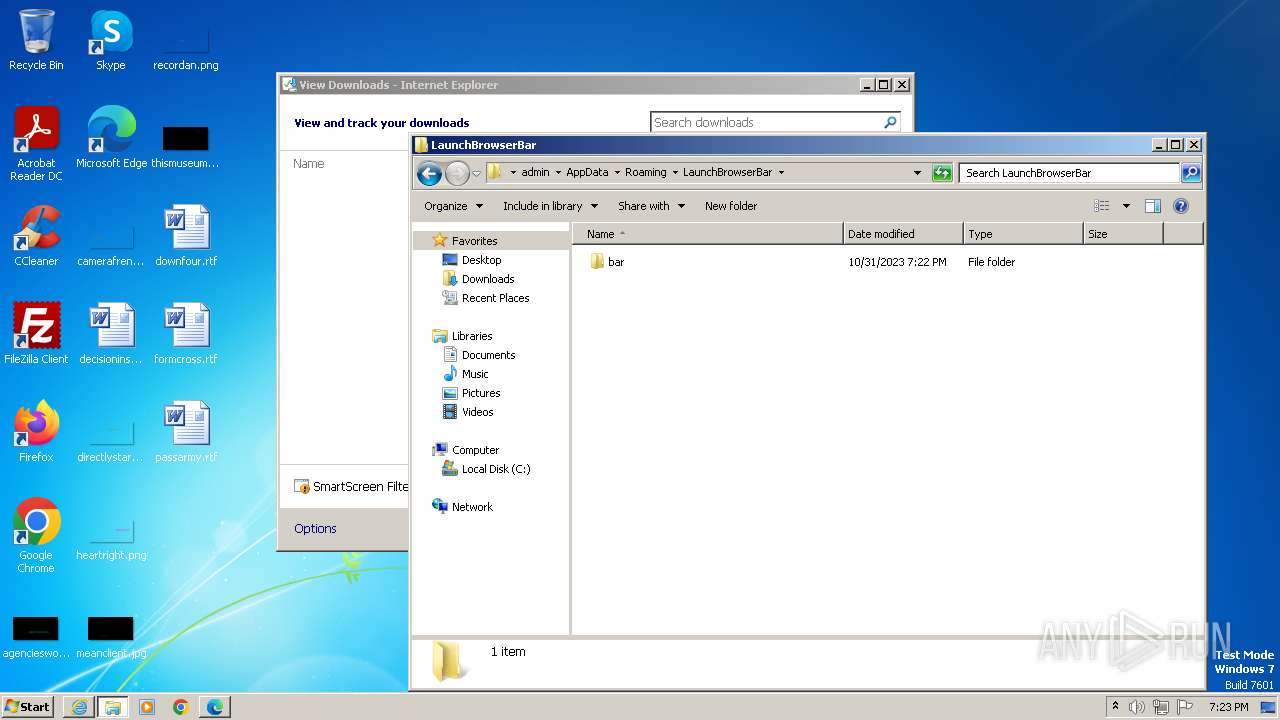Select the bar folder

point(607,262)
